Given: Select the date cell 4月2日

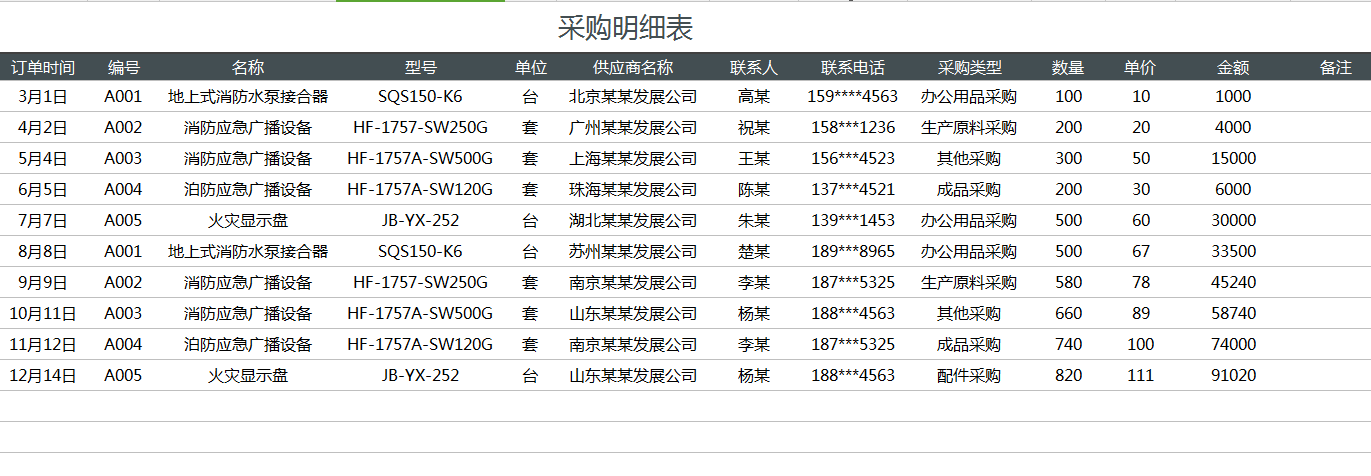Looking at the screenshot, I should click(x=43, y=128).
